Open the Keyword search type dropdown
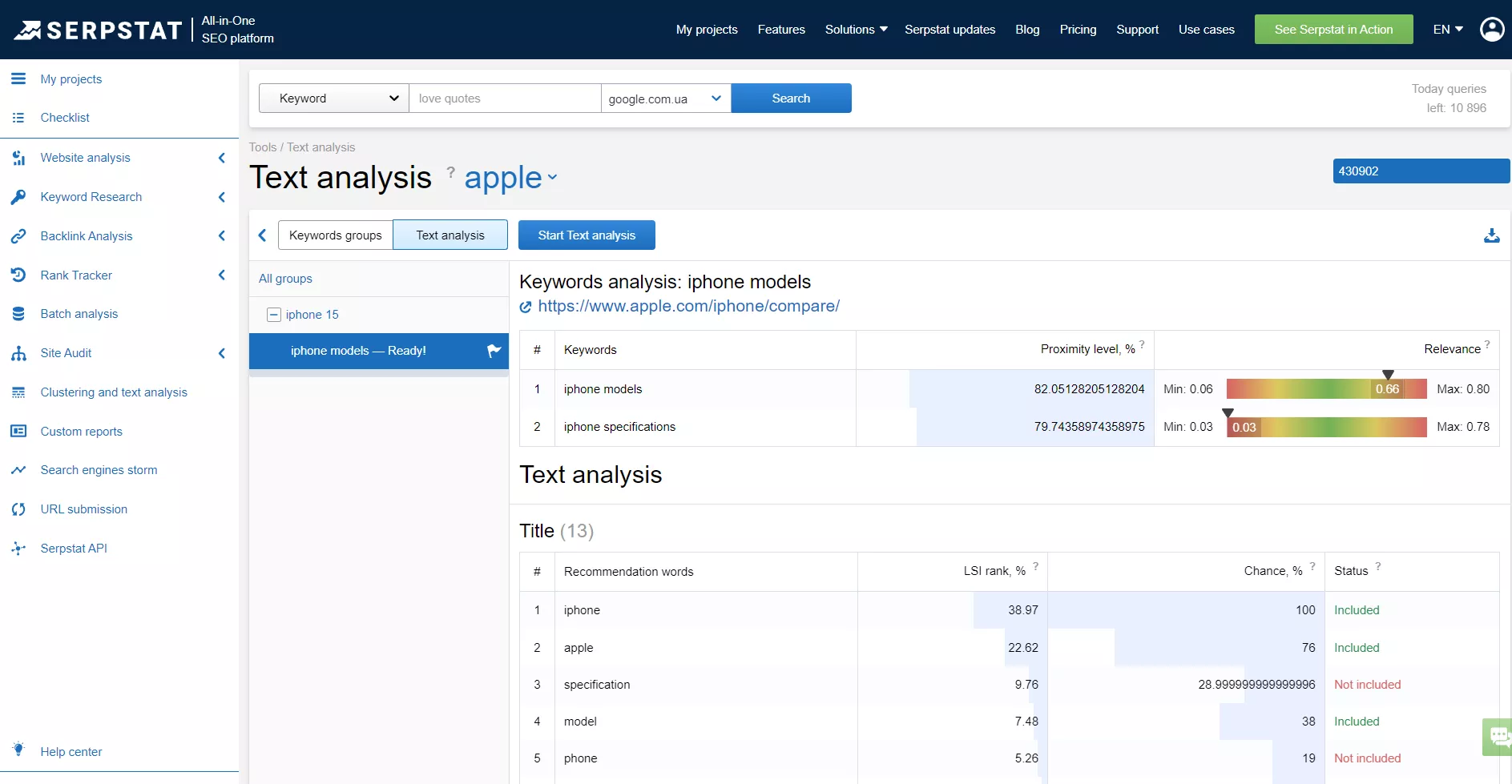The height and width of the screenshot is (784, 1512). click(334, 99)
